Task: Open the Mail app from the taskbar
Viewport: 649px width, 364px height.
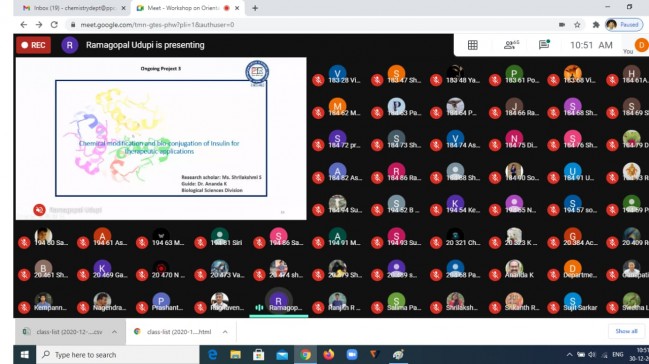Action: (282, 354)
